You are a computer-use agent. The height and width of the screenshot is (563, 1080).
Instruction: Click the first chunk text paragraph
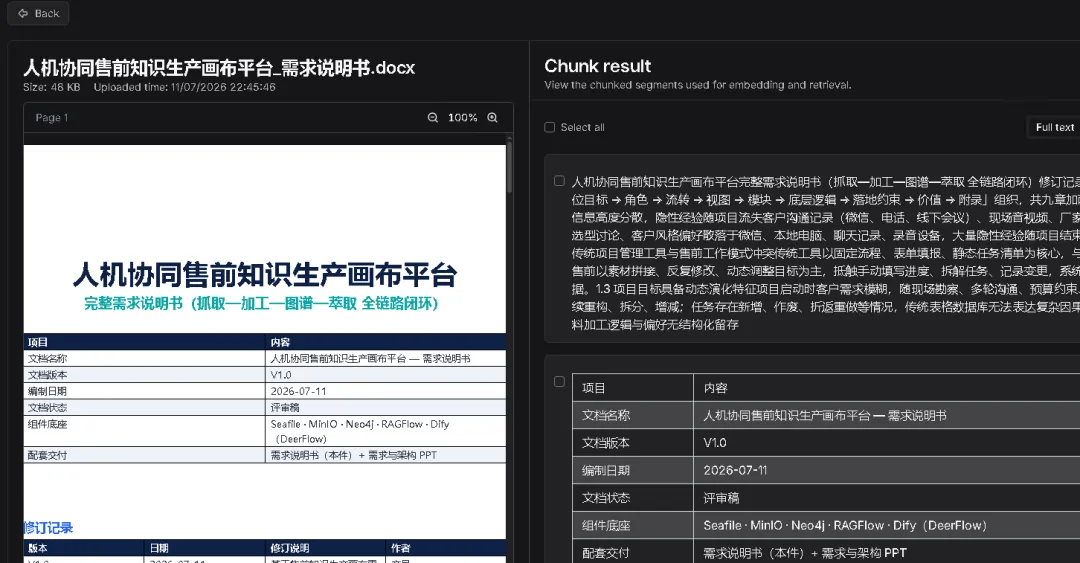pos(825,253)
